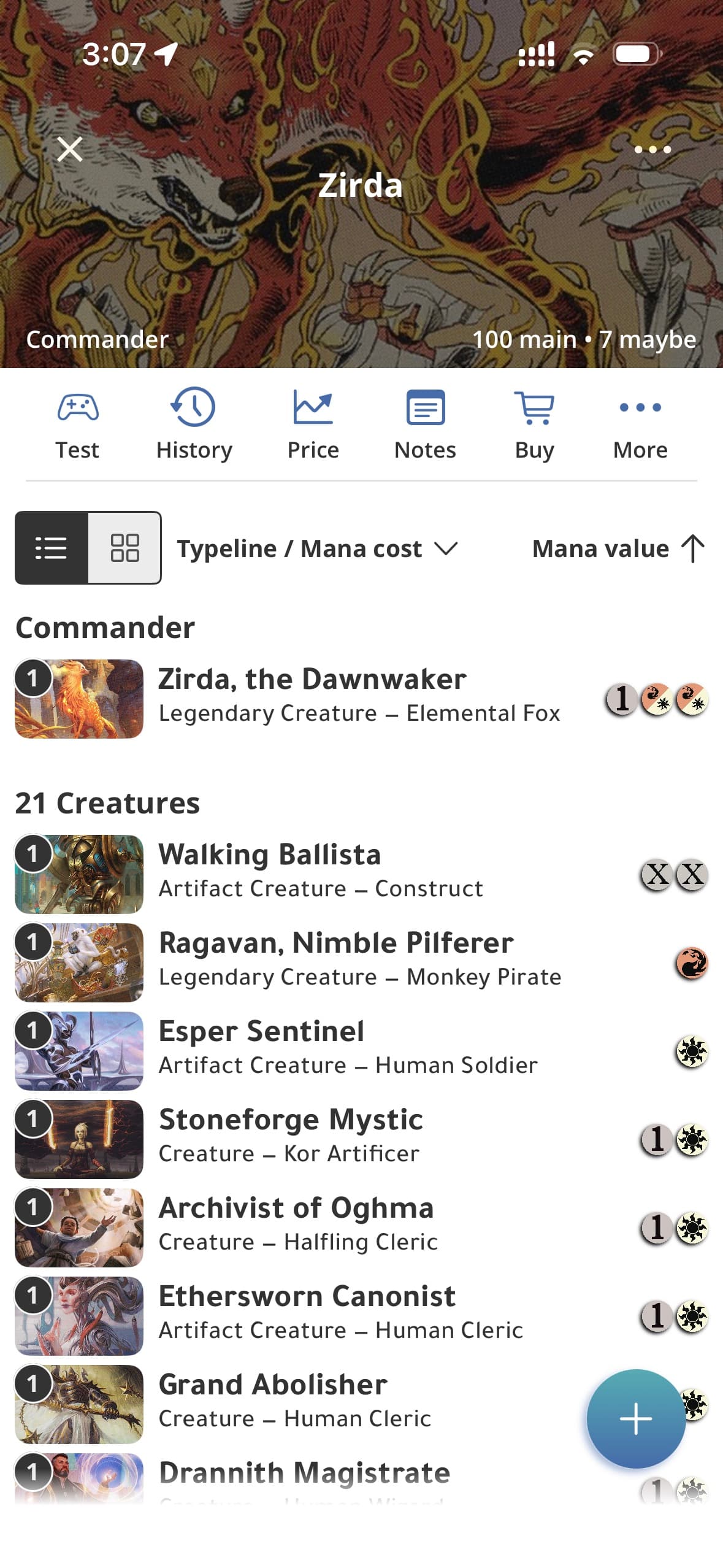Viewport: 723px width, 1568px height.
Task: Tap the floating add card button
Action: click(x=636, y=1419)
